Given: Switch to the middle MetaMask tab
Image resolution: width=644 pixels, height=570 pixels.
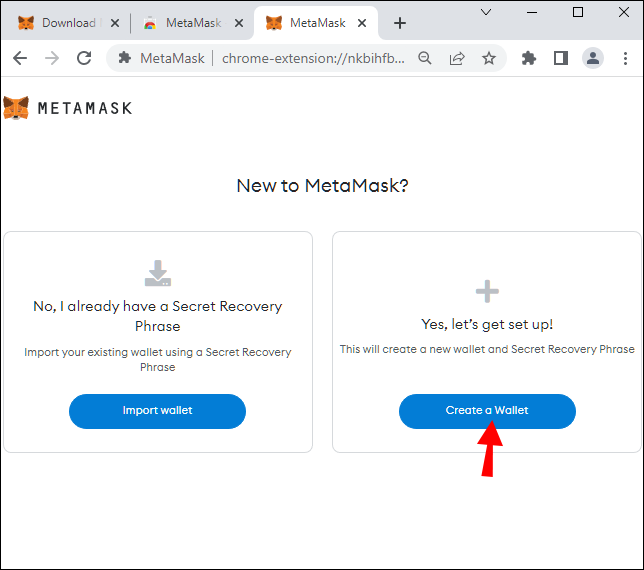Looking at the screenshot, I should coord(190,22).
